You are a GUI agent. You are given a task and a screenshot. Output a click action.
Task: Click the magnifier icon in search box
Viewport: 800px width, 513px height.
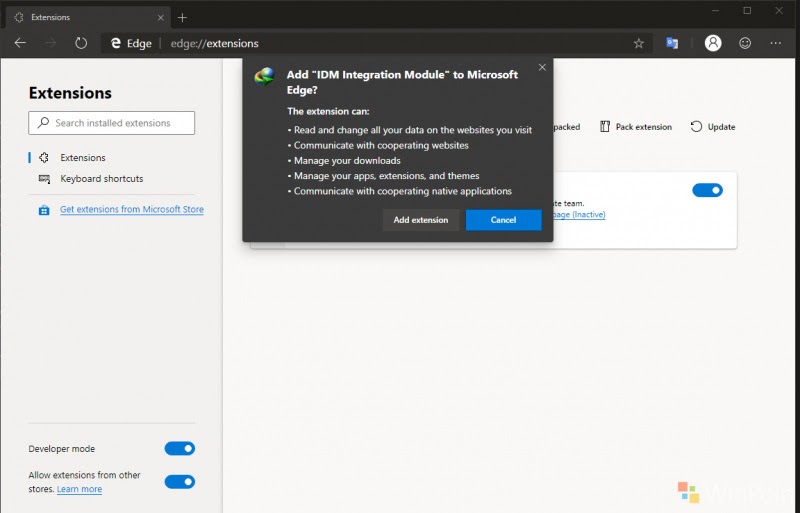pos(43,123)
